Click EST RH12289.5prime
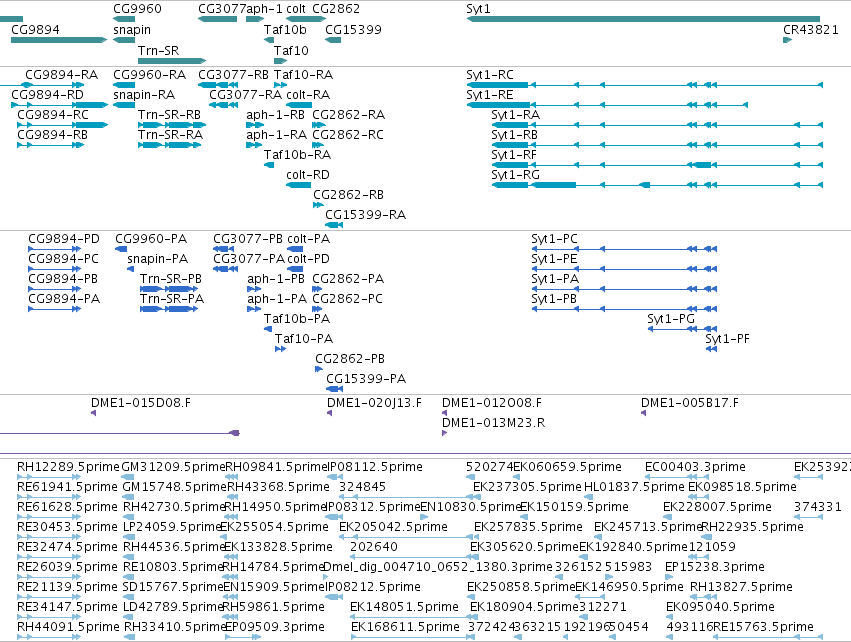The image size is (851, 642). pyautogui.click(x=68, y=467)
